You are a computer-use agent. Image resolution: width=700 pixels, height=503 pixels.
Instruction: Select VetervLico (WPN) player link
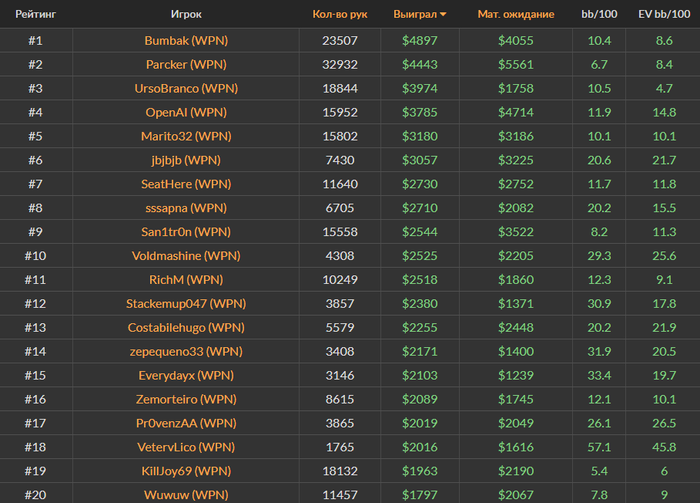186,447
